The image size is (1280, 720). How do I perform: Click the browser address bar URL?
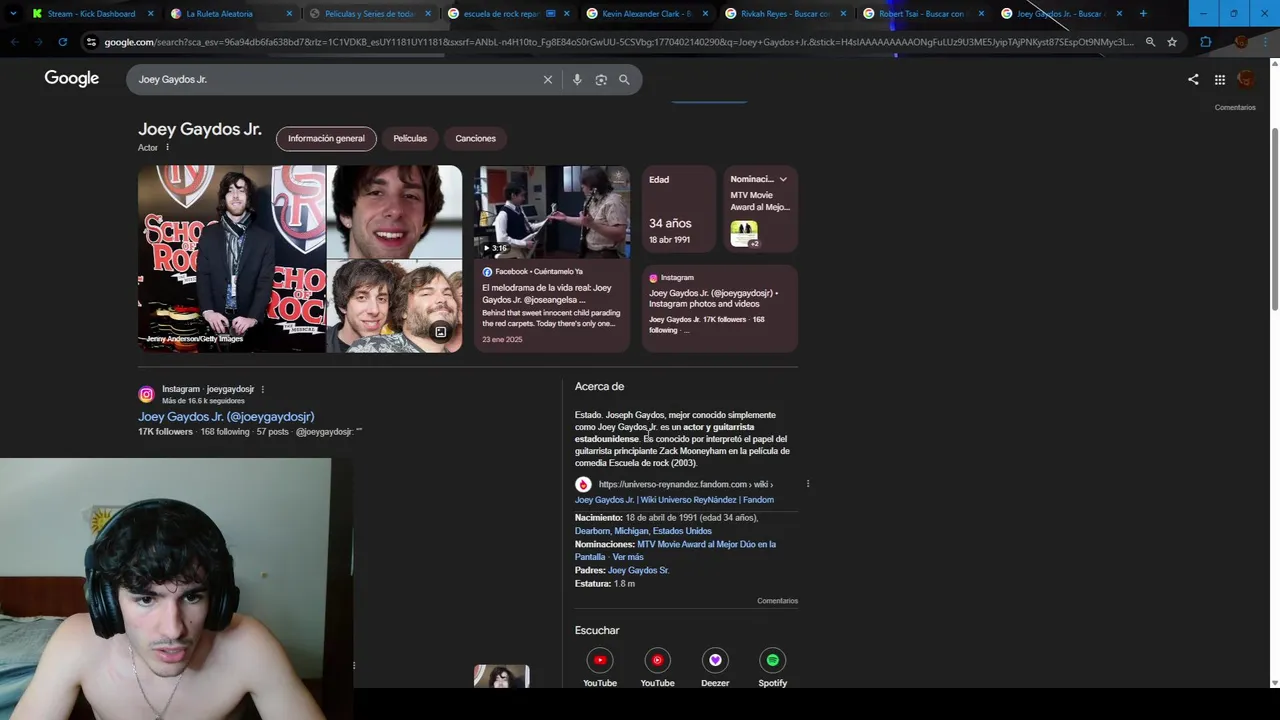618,42
